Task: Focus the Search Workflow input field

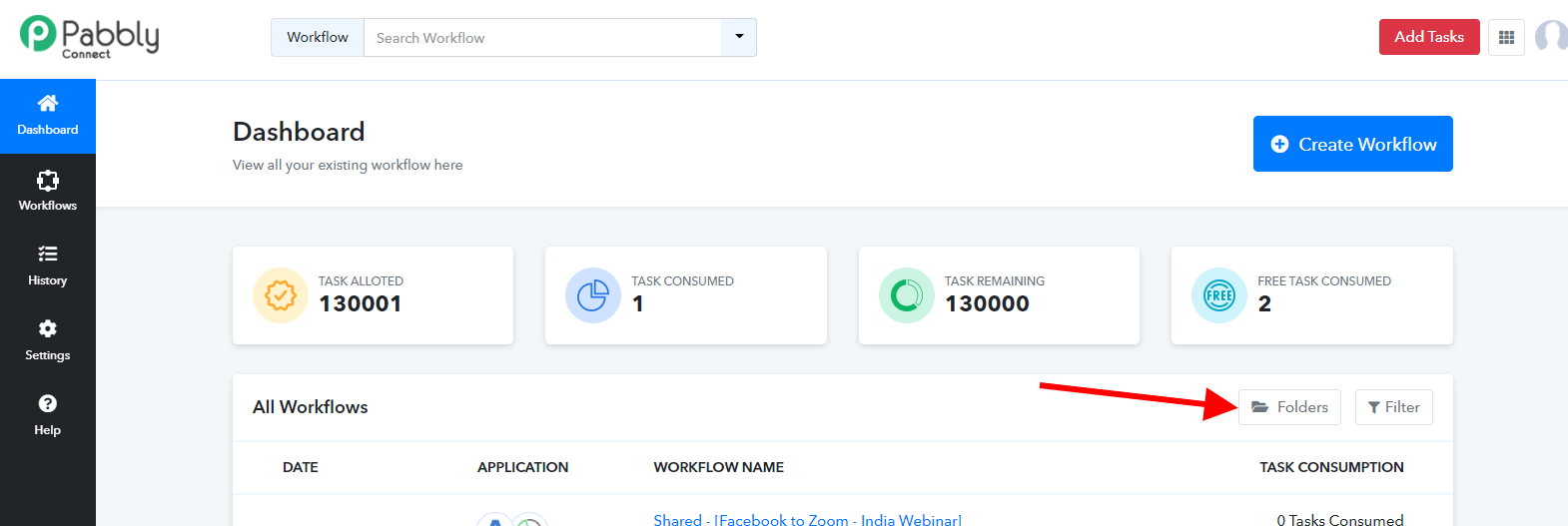Action: coord(542,38)
